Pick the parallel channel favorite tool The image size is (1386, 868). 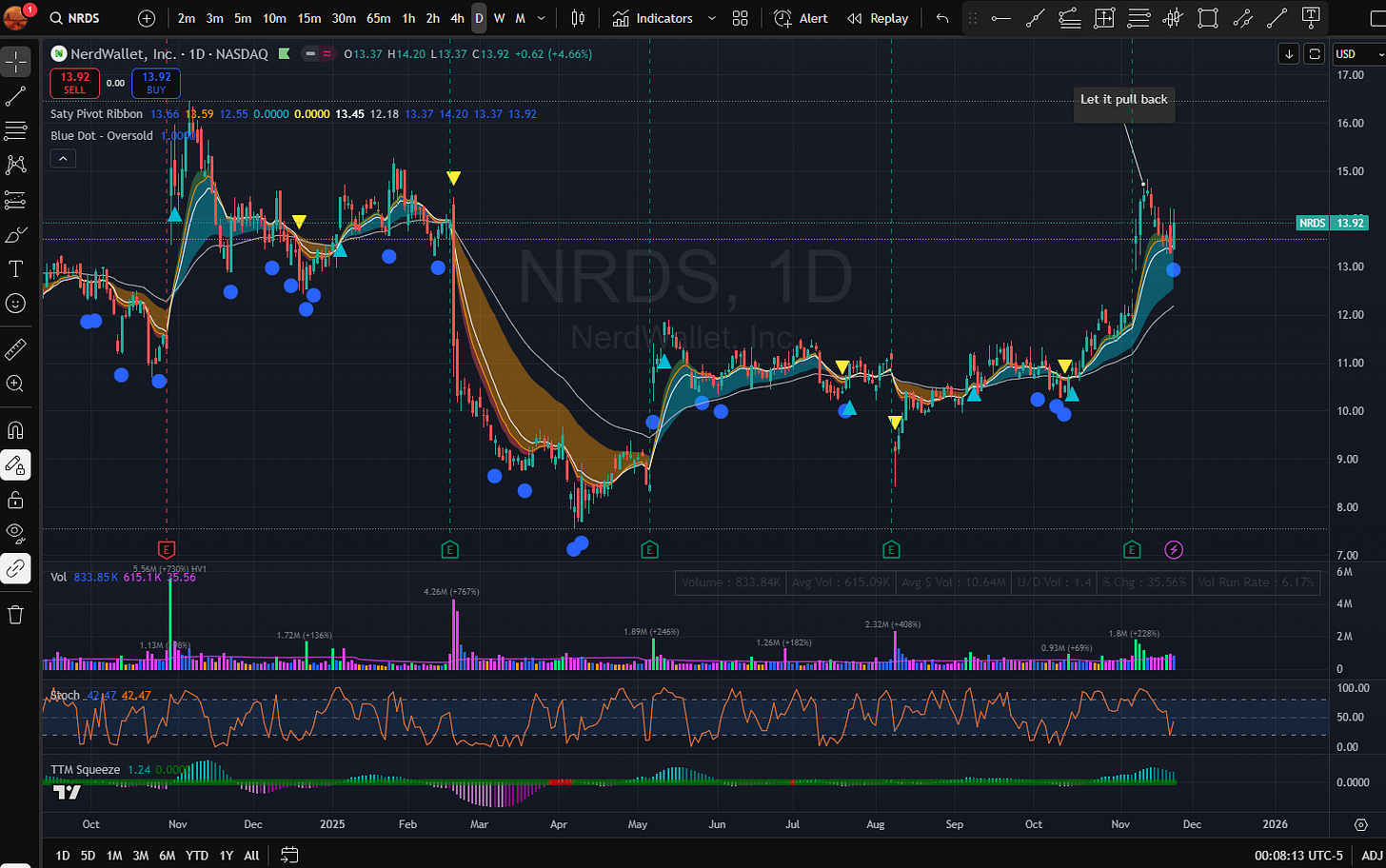pos(1242,18)
